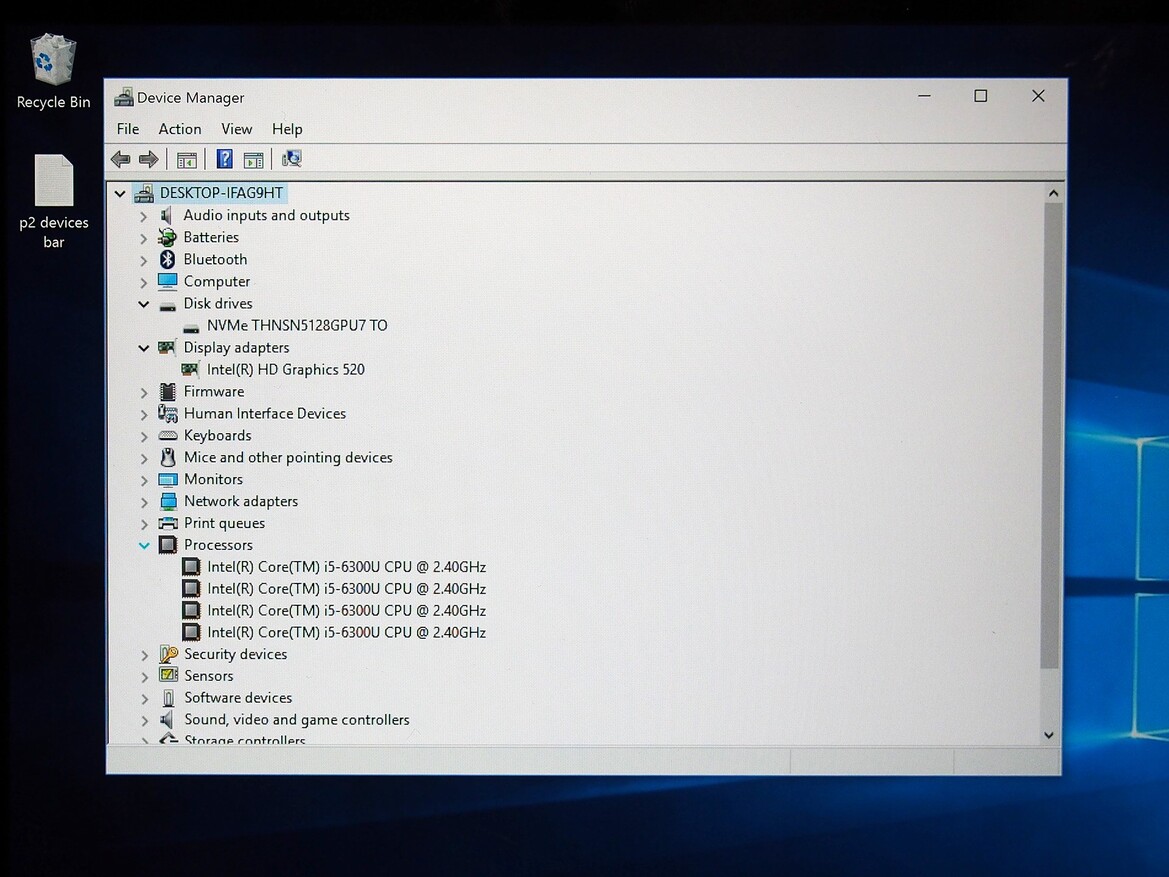Click the Forward arrow in the toolbar
This screenshot has height=877, width=1169.
[x=148, y=159]
